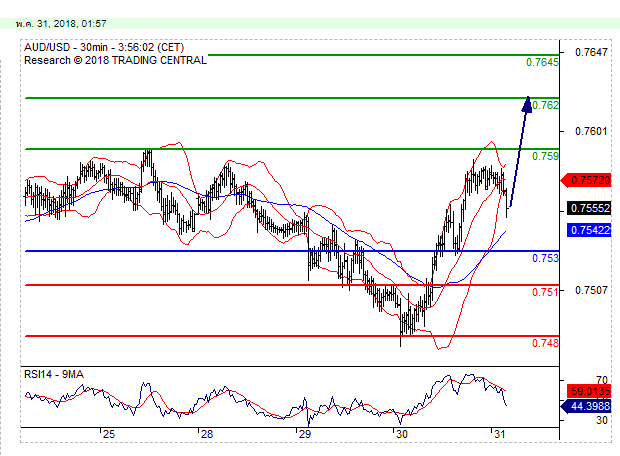Click the green 0.7645 resistance label
Viewport: 620px width, 456px height.
(x=542, y=62)
